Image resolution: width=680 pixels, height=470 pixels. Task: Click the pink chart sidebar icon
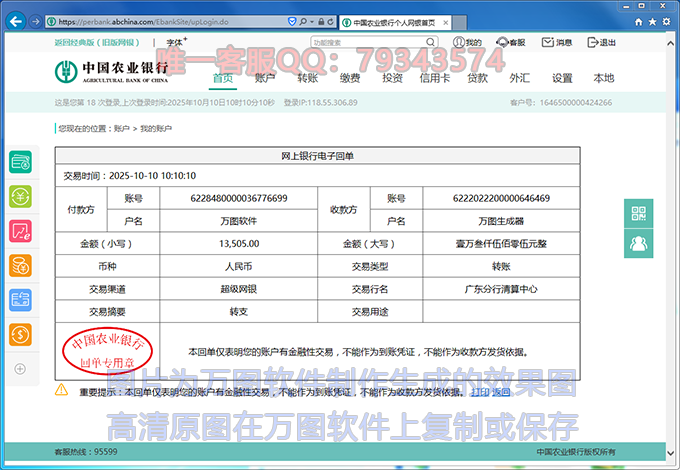(20, 231)
